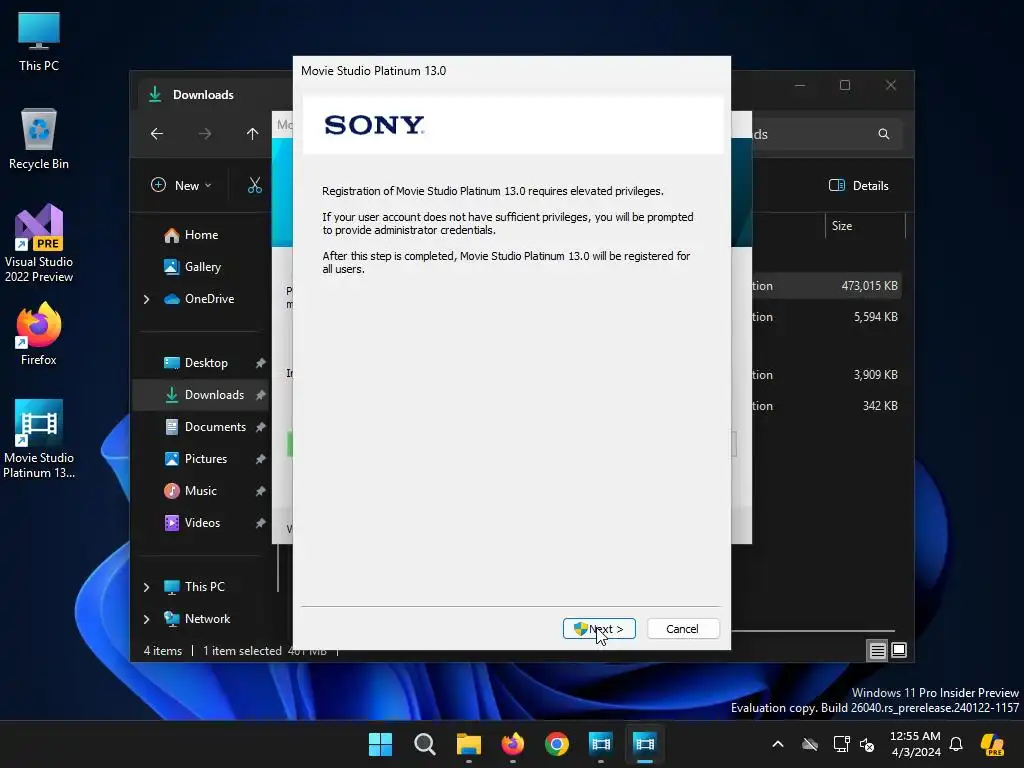Open Movie Studio Platinum 13 desktop shortcut
Screen dimensions: 1024x768
point(39,440)
